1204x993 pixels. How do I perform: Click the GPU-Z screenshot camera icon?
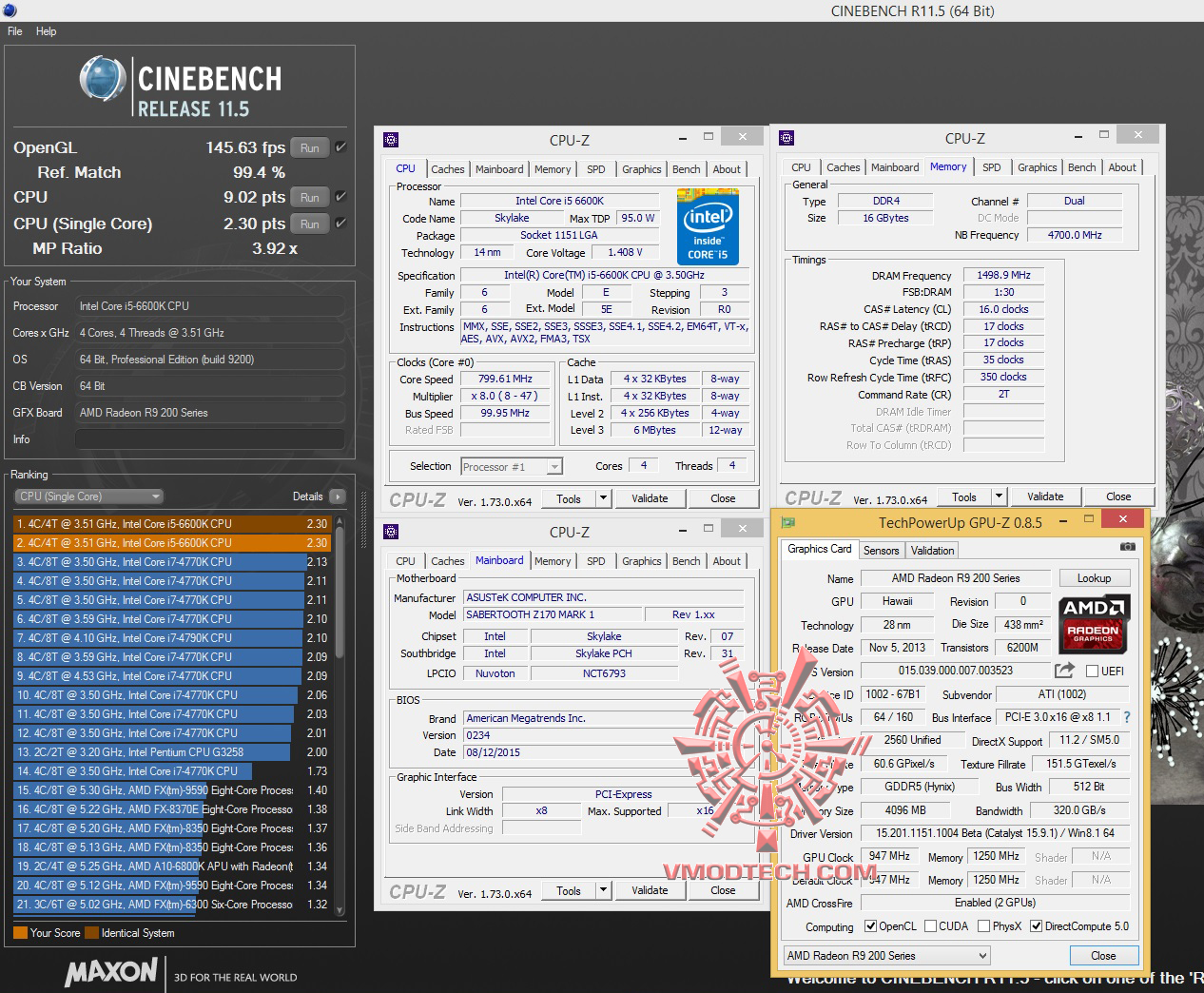click(1127, 547)
